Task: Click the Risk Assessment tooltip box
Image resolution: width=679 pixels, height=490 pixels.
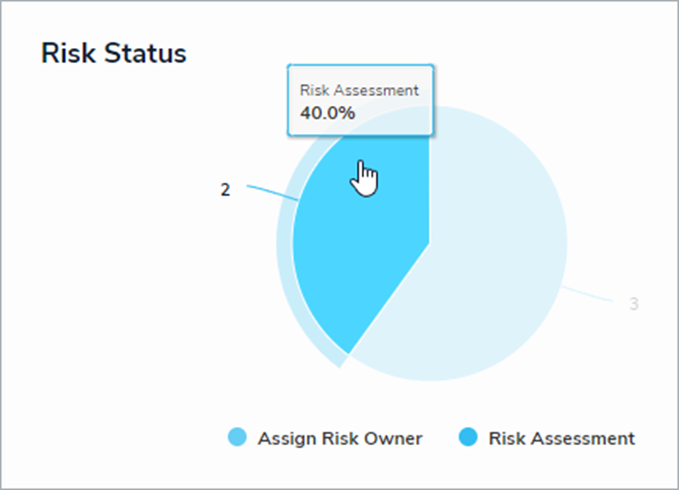Action: point(360,100)
